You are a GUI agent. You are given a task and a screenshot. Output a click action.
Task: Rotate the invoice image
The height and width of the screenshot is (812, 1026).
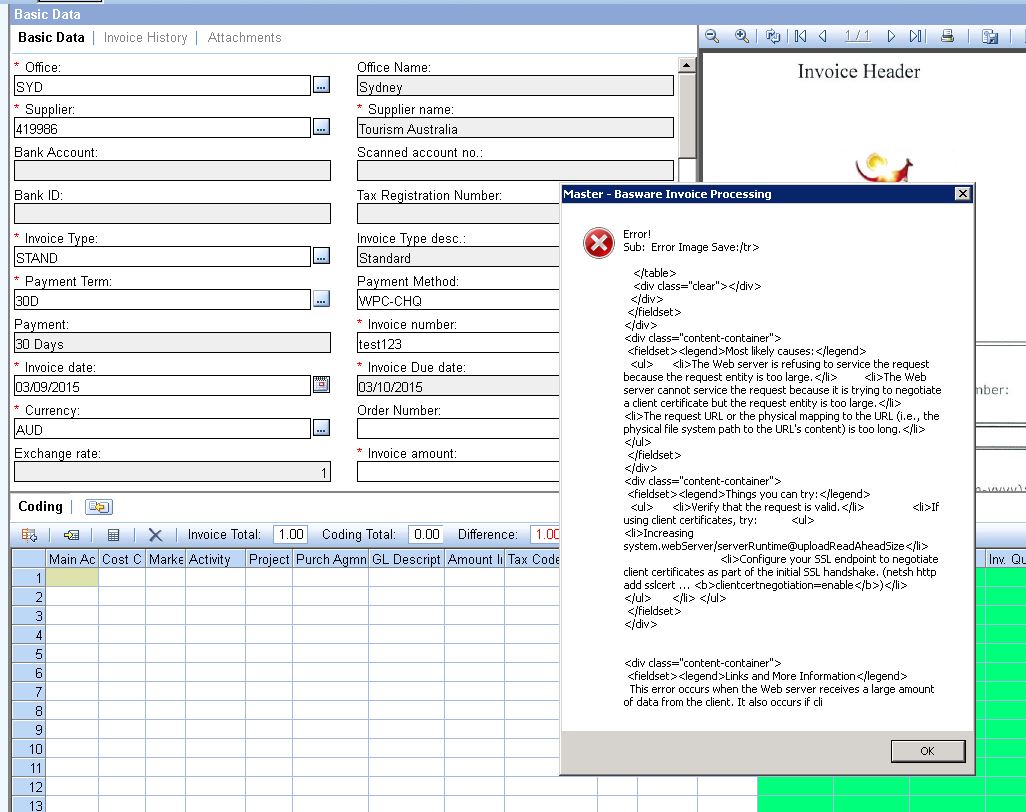coord(773,37)
